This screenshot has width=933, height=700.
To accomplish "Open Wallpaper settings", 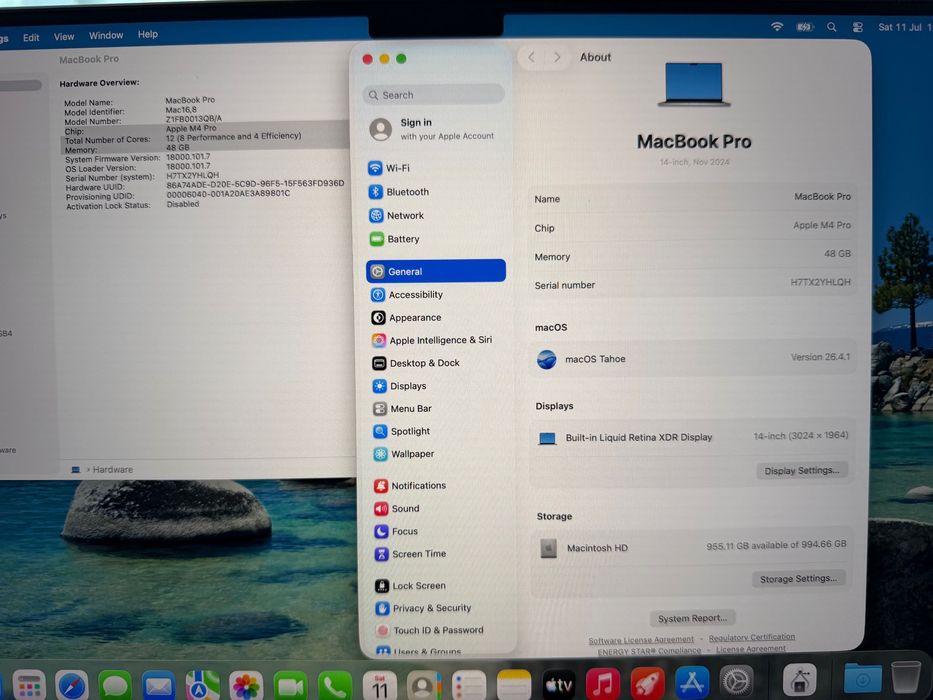I will click(404, 454).
